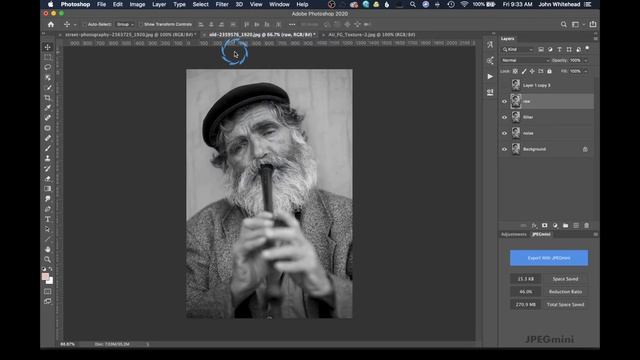This screenshot has width=640, height=360.
Task: Swap foreground and background colors icon
Action: [51, 269]
